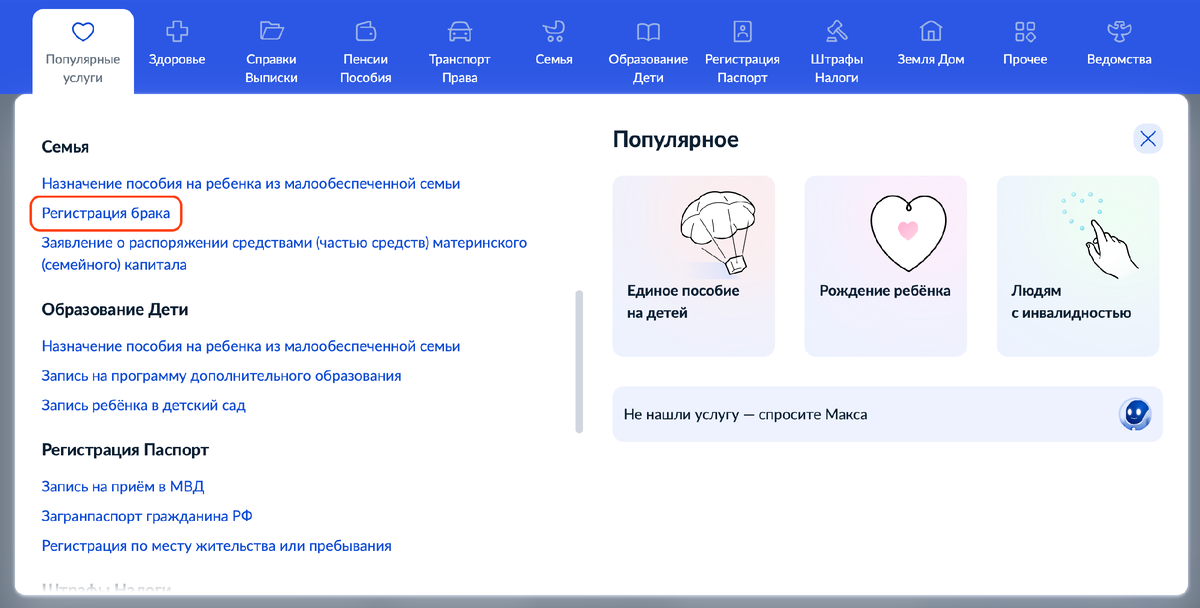Screen dimensions: 1200x608
Task: Click the ID badge icon for Регистрация Паспорт
Action: pos(741,30)
